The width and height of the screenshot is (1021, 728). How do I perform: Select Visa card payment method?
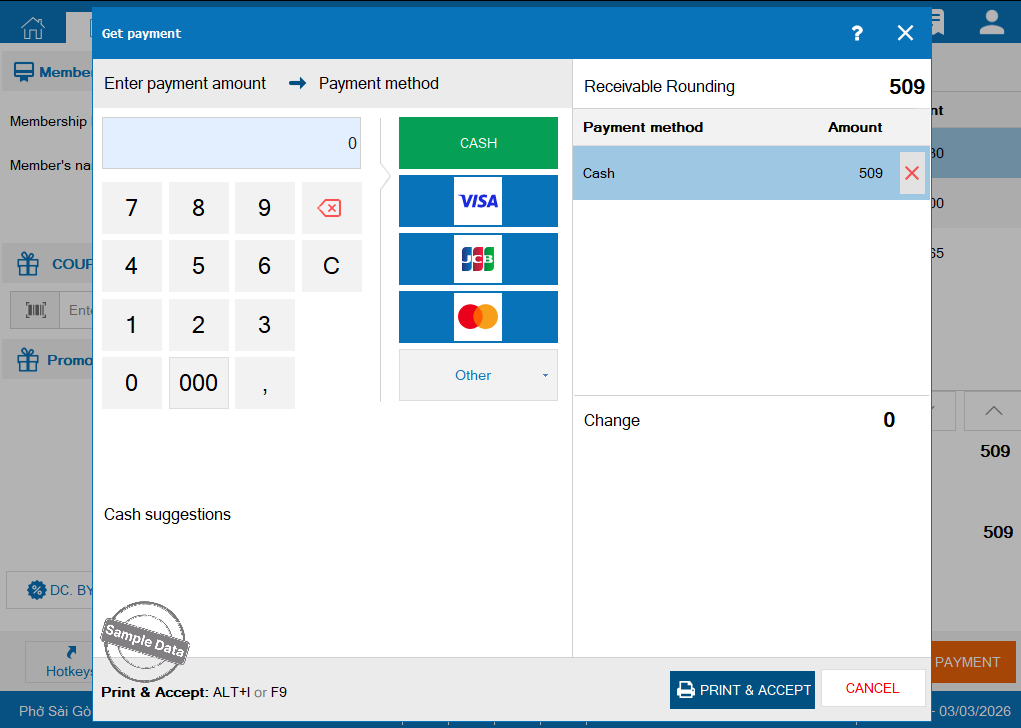478,201
